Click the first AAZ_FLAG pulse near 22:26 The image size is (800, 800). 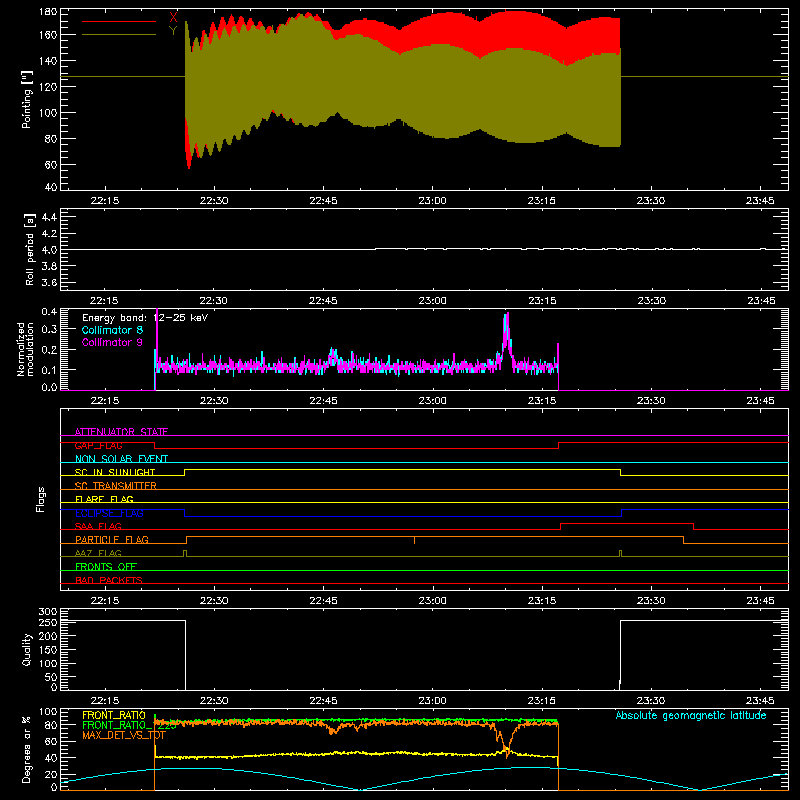(185, 553)
